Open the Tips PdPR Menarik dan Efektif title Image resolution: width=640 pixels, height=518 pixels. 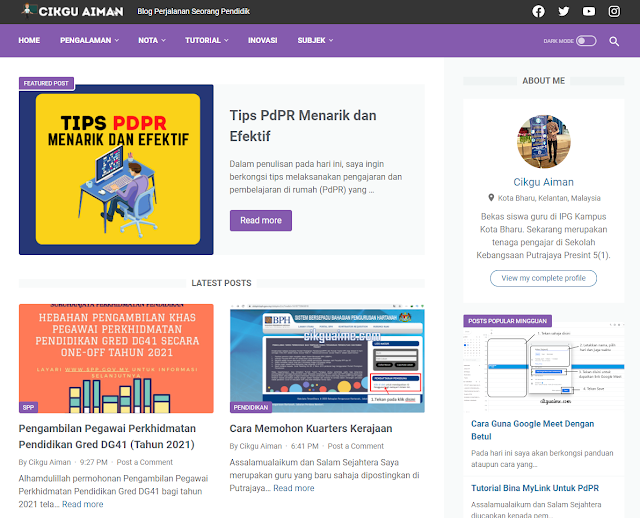pos(302,126)
